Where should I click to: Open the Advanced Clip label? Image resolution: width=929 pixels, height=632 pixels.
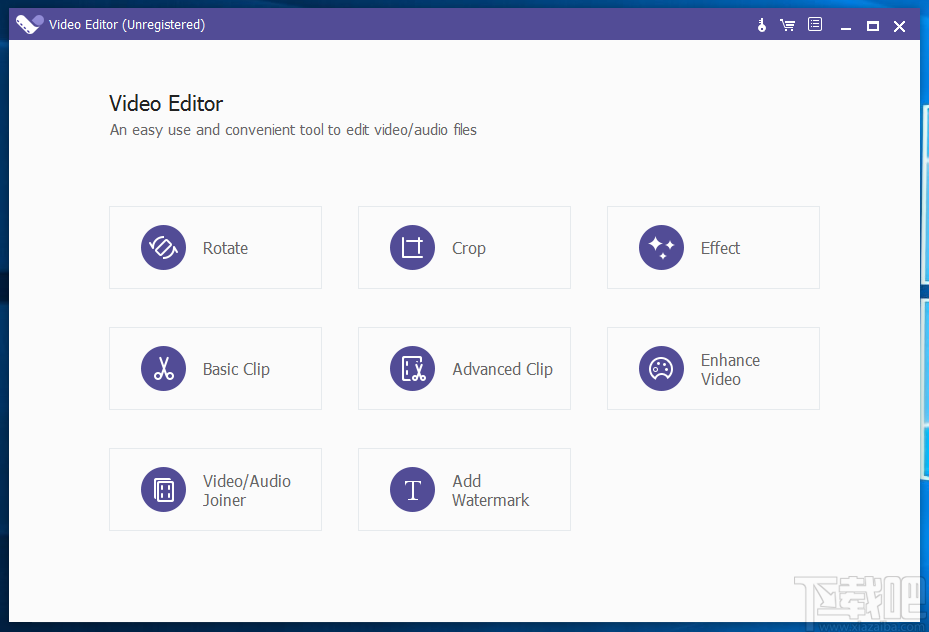coord(502,370)
